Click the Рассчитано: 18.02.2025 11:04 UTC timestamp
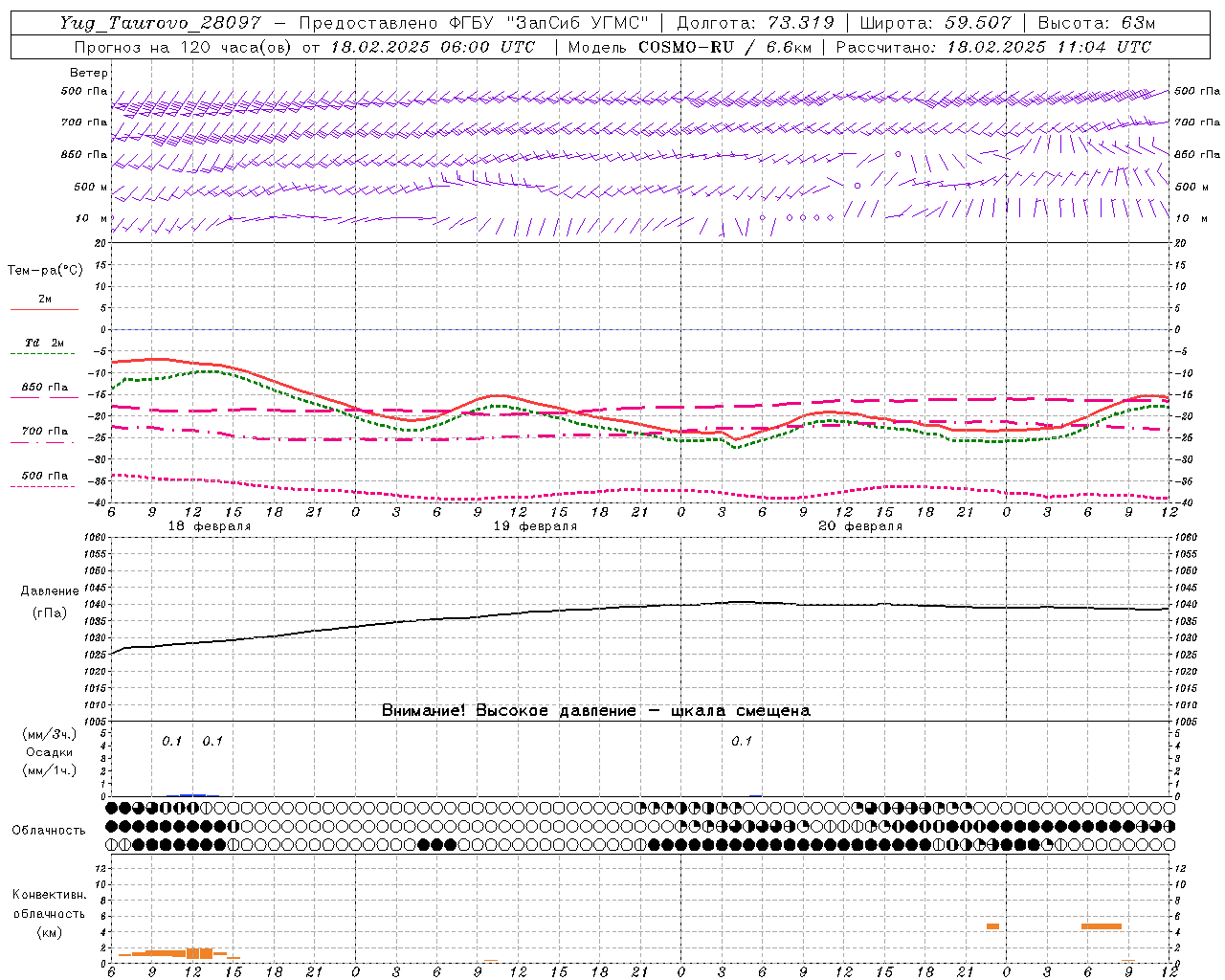 [993, 47]
